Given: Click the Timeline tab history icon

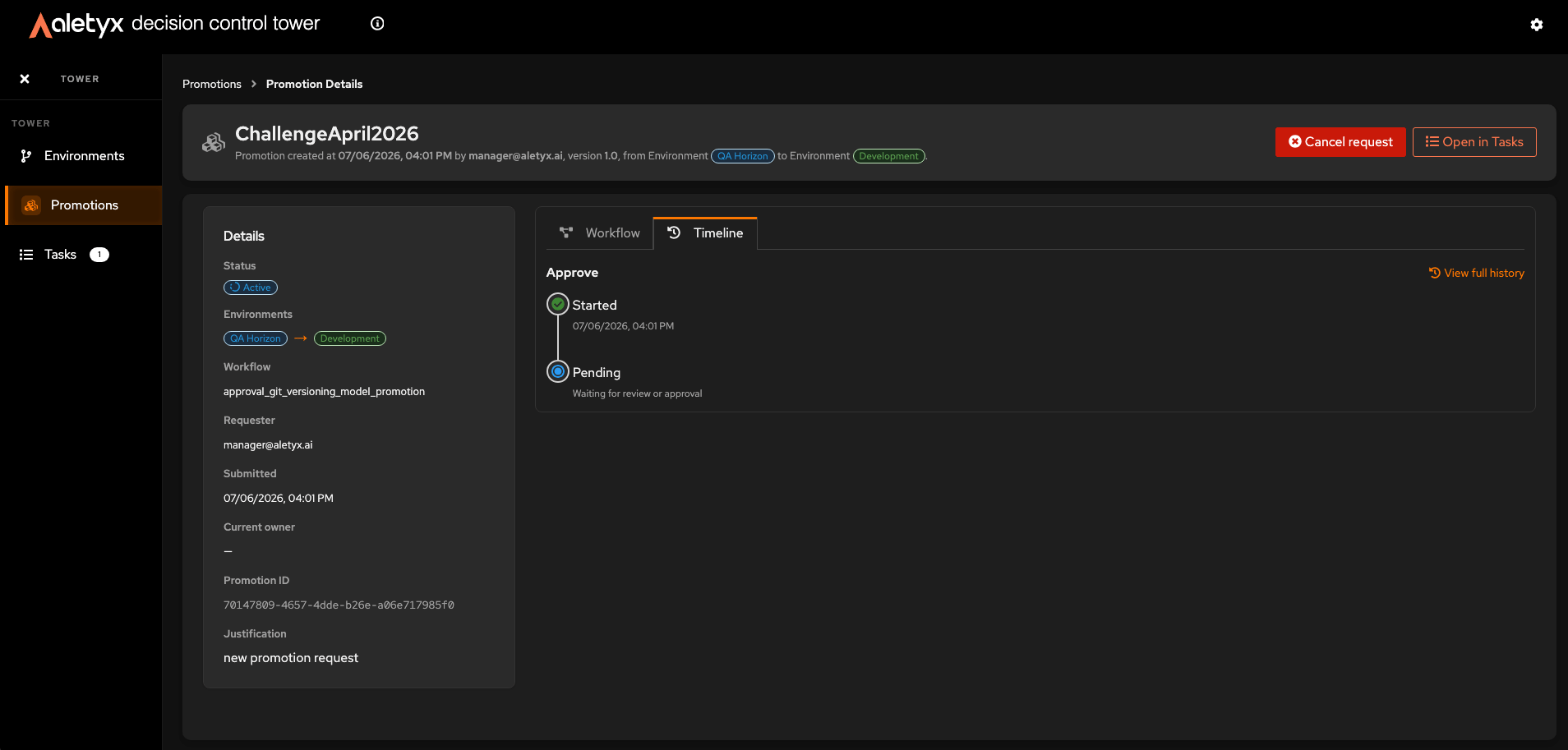Looking at the screenshot, I should coord(674,232).
